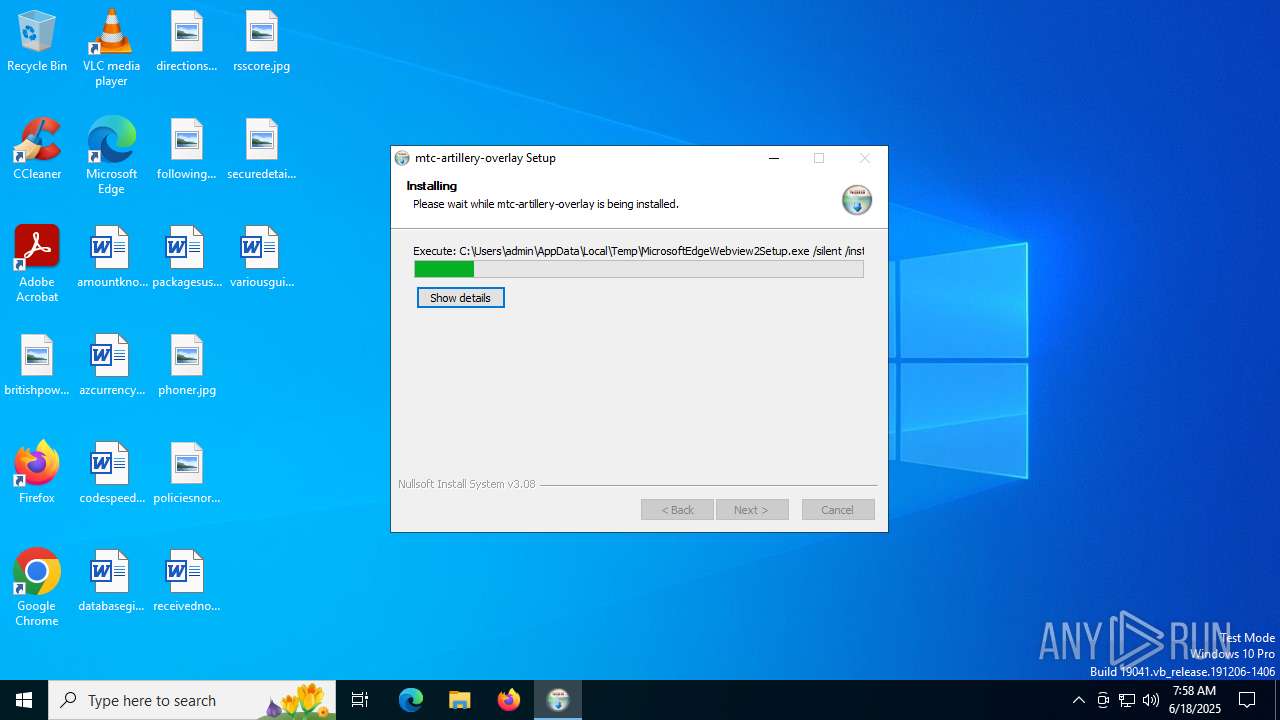Click the Nullsoft Install System v3.08 text
This screenshot has height=720, width=1280.
point(467,484)
